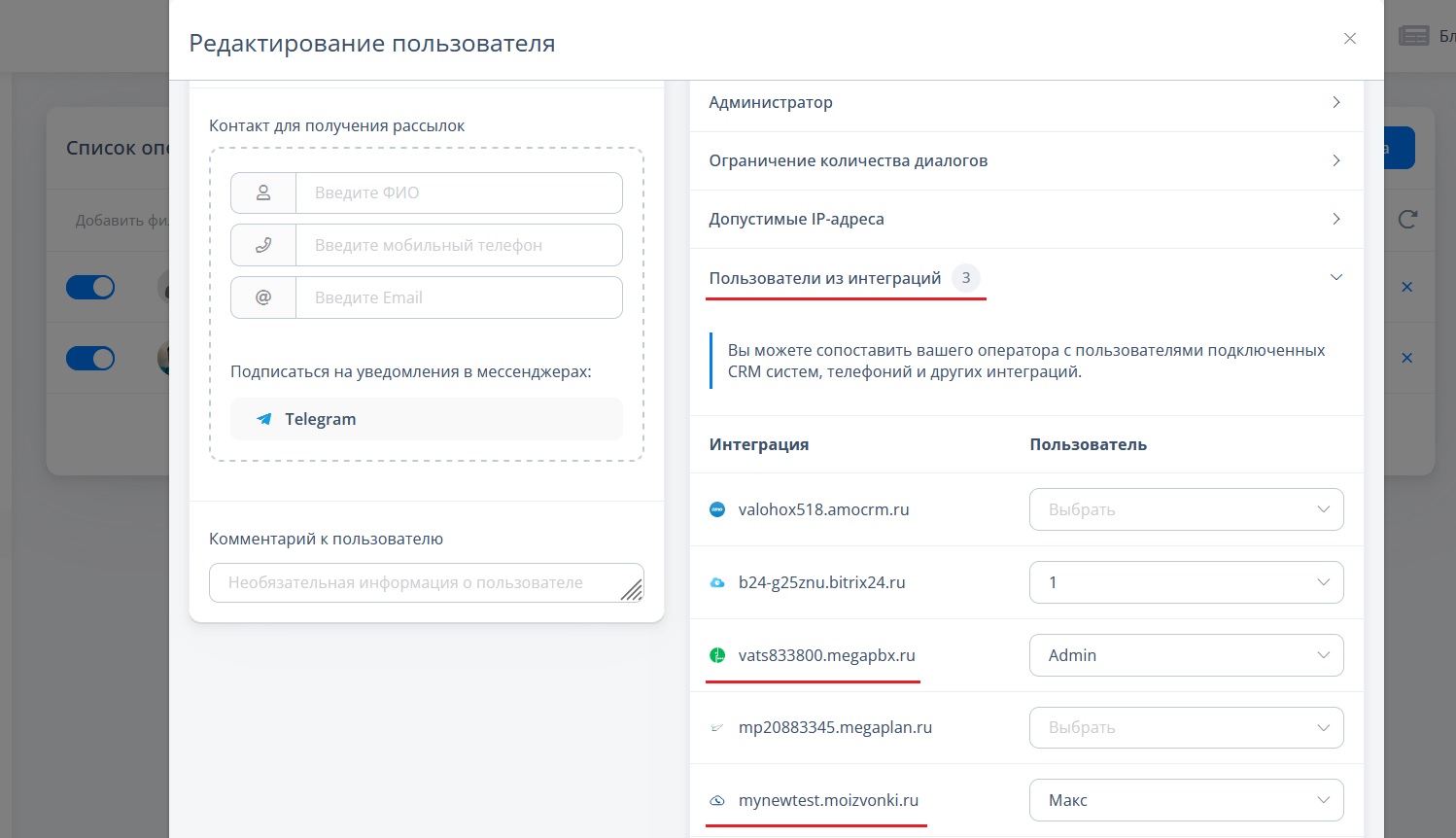Toggle the first operator switch off
This screenshot has width=1456, height=838.
(90, 287)
